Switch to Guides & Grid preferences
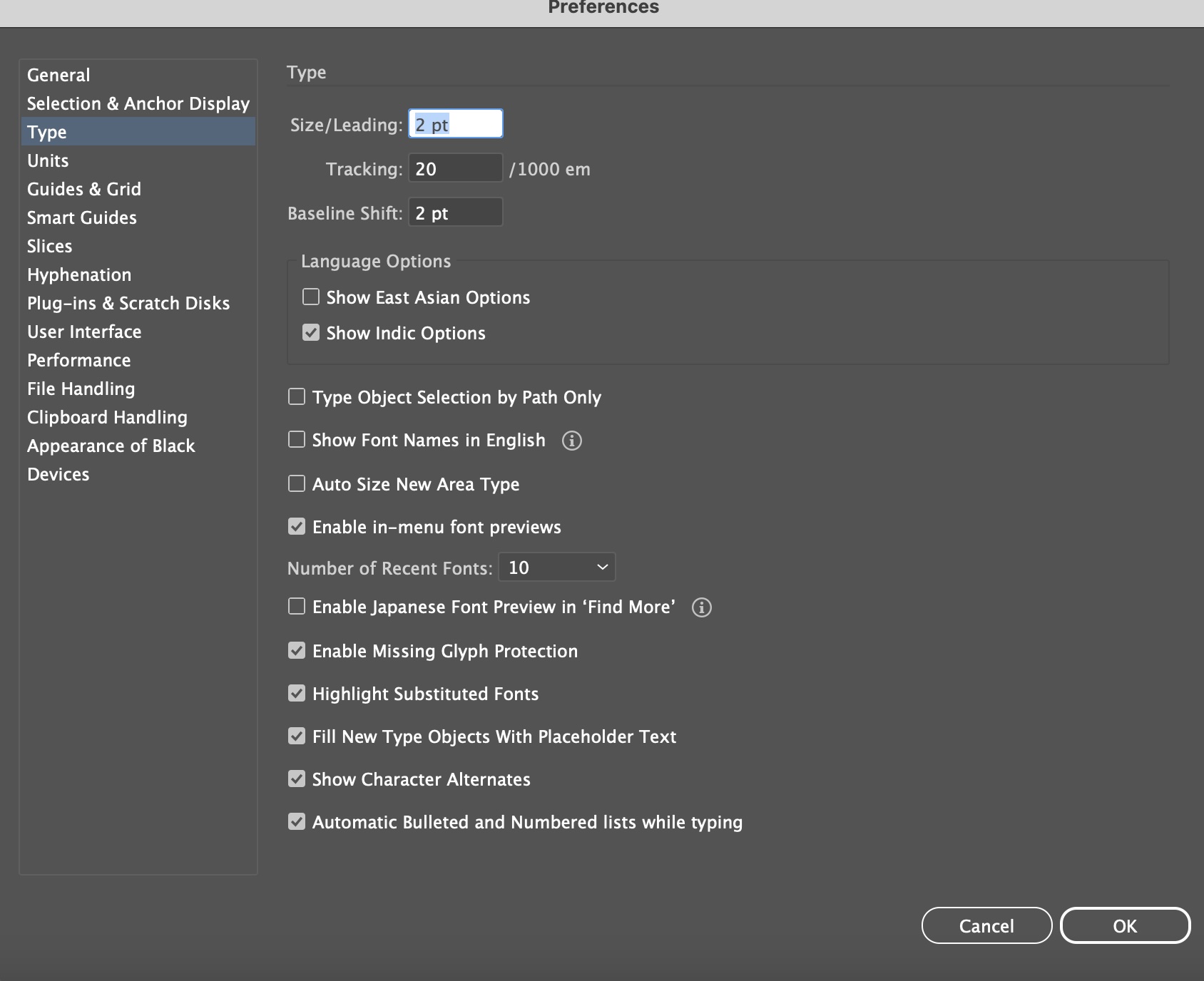 (84, 189)
